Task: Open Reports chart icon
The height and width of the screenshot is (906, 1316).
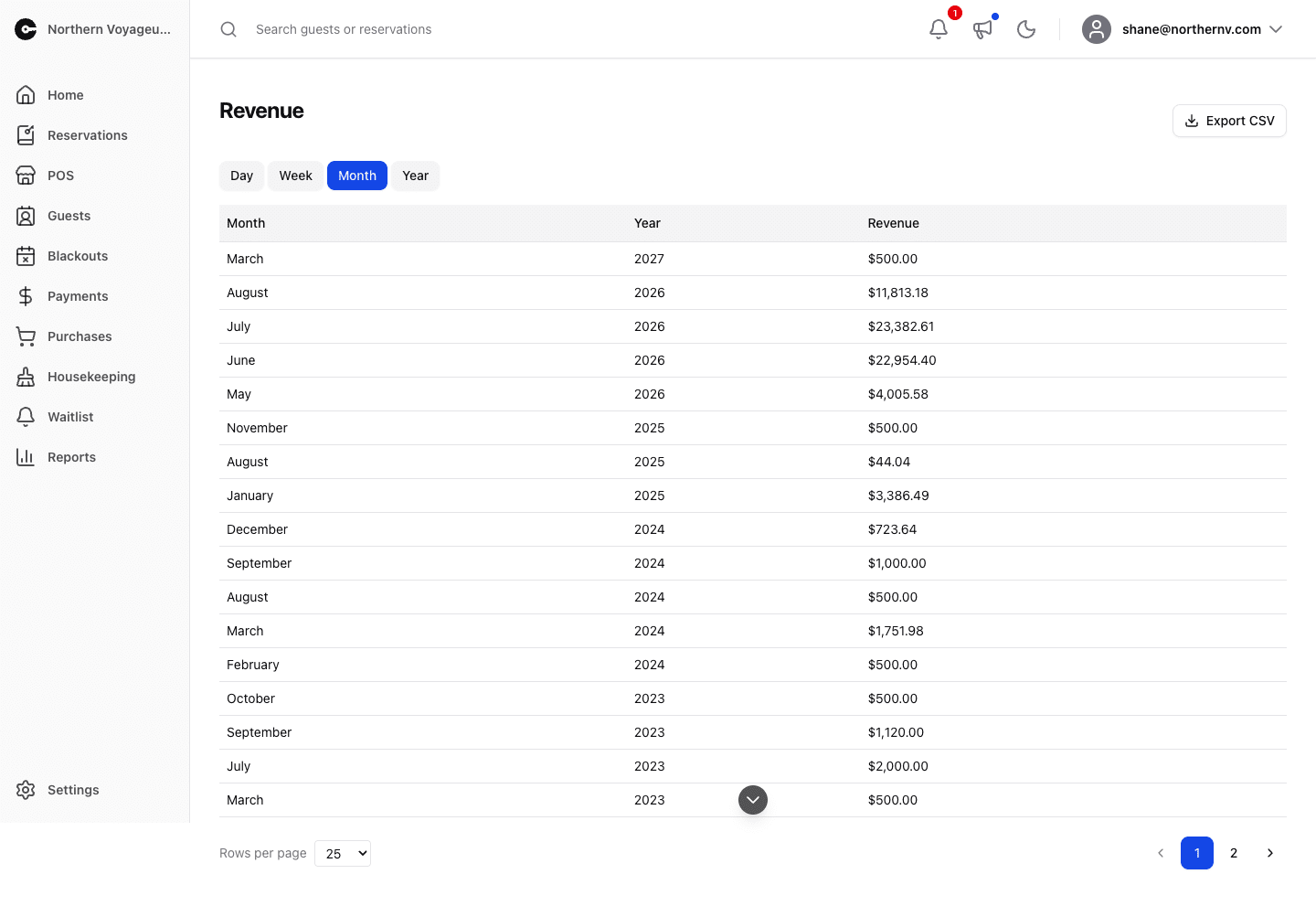Action: (26, 457)
